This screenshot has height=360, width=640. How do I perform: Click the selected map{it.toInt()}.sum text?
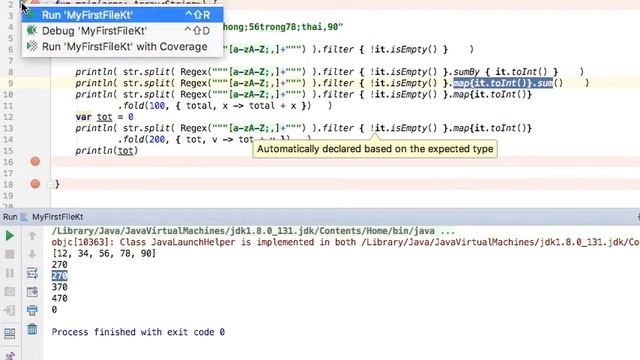(x=503, y=83)
